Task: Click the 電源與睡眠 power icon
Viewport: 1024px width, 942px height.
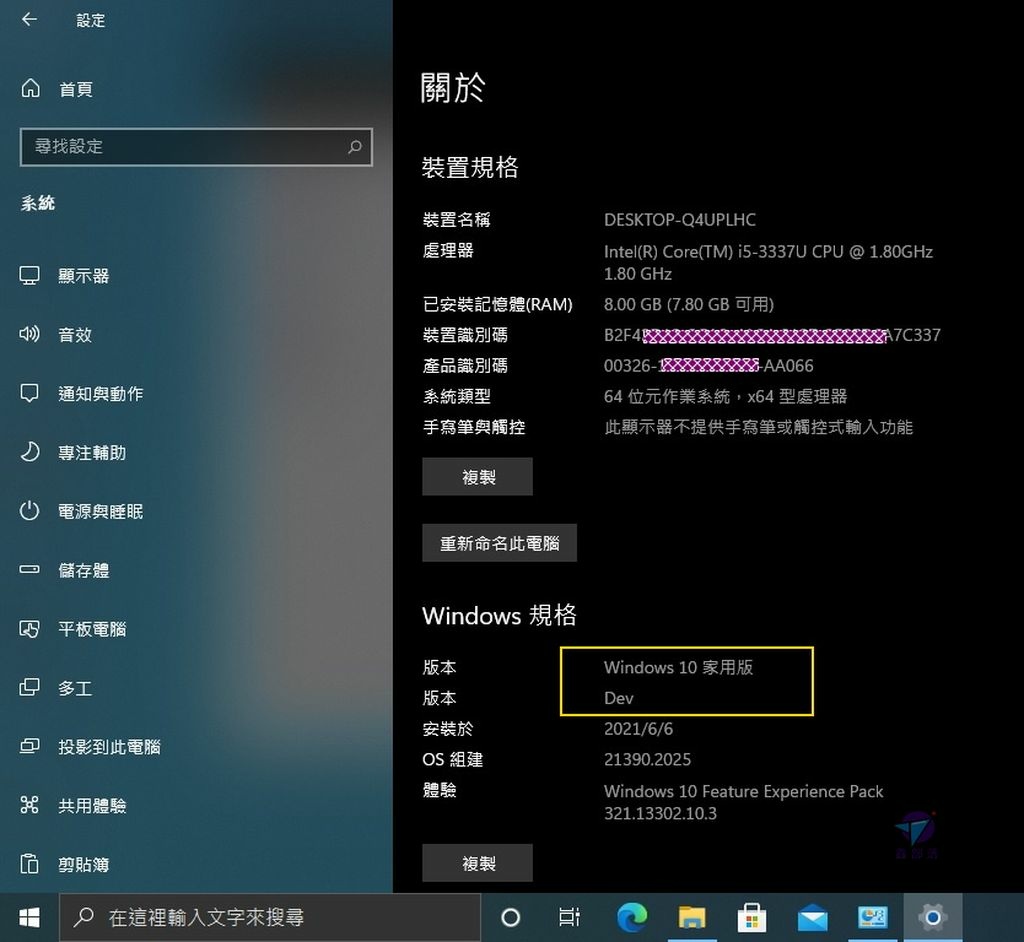Action: [29, 511]
